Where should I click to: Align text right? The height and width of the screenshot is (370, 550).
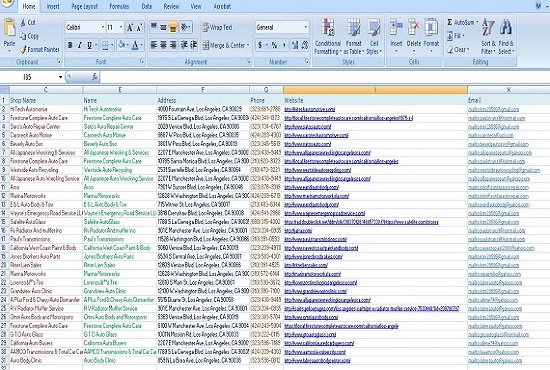point(173,45)
